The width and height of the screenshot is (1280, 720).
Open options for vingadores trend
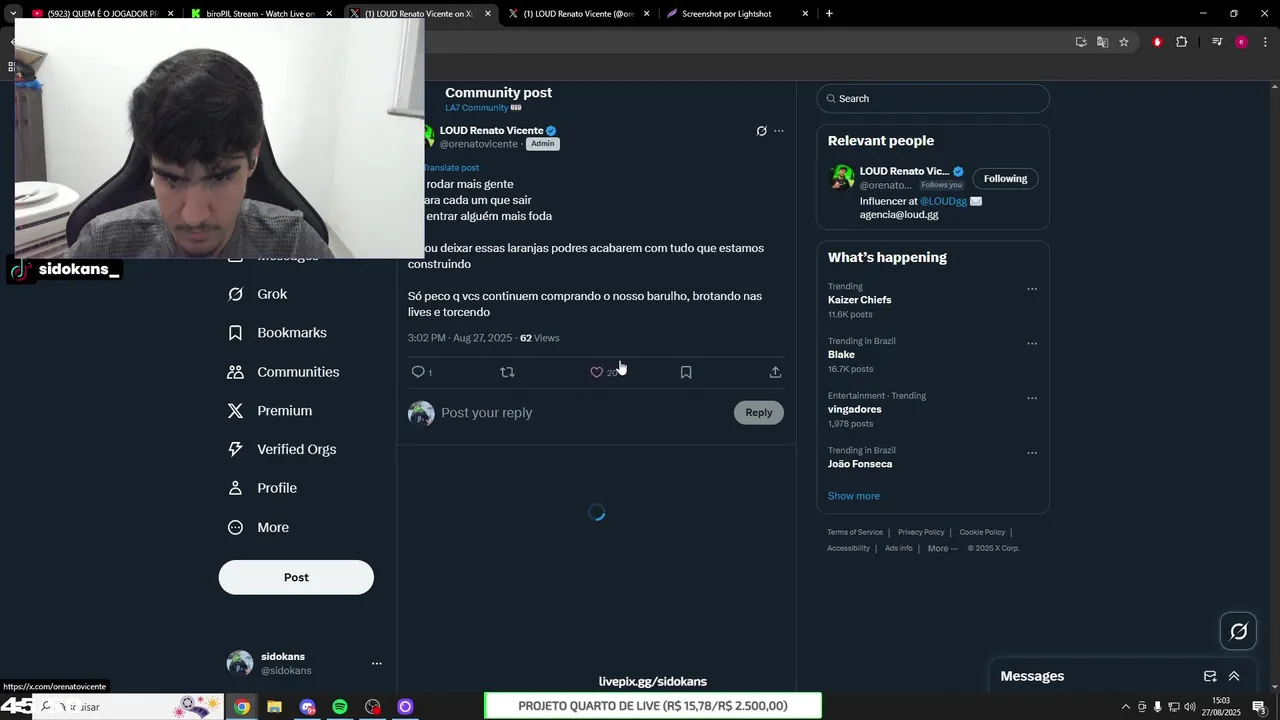pyautogui.click(x=1032, y=398)
